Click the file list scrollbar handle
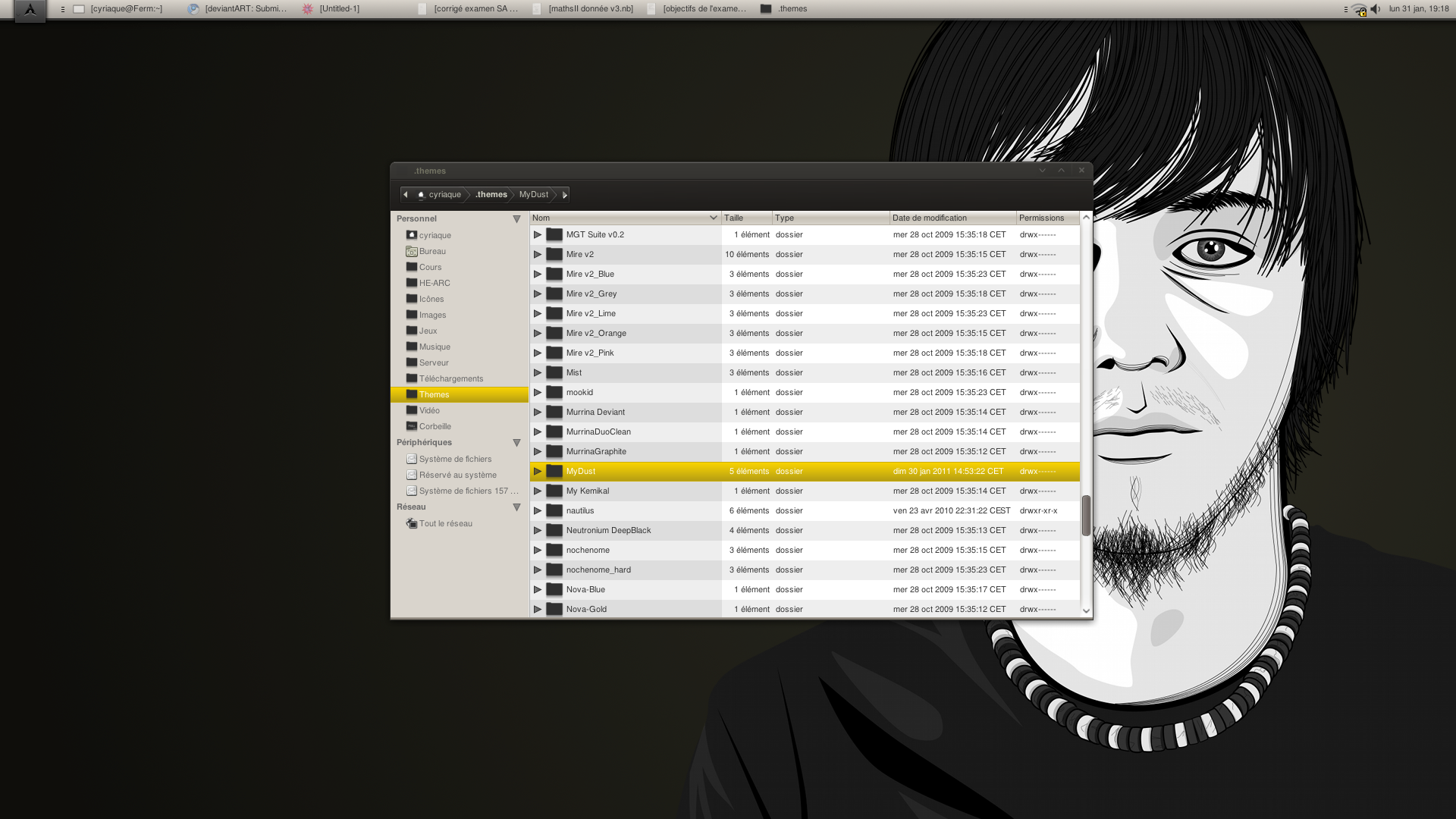The image size is (1456, 819). click(1086, 516)
